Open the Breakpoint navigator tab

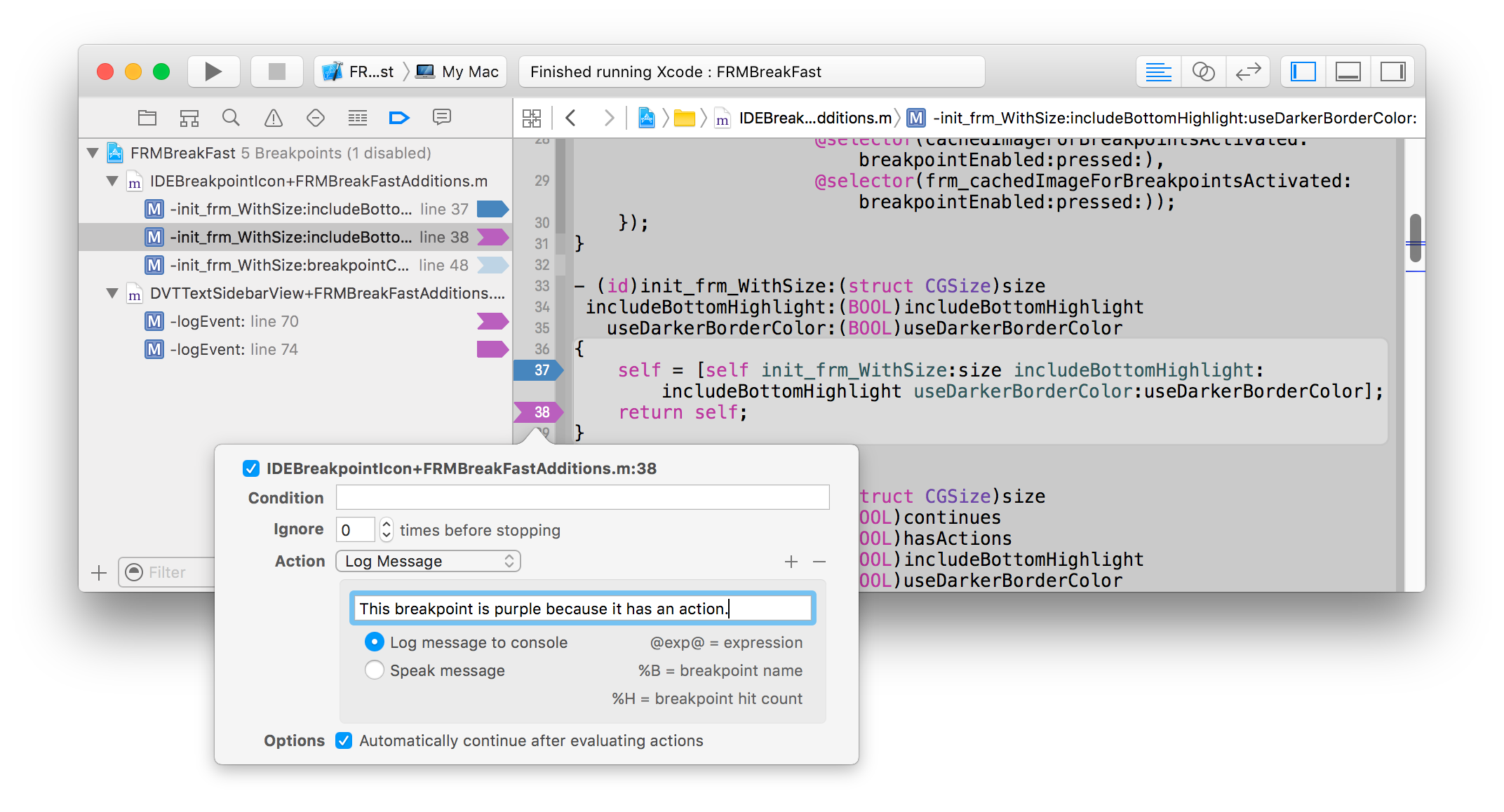398,118
